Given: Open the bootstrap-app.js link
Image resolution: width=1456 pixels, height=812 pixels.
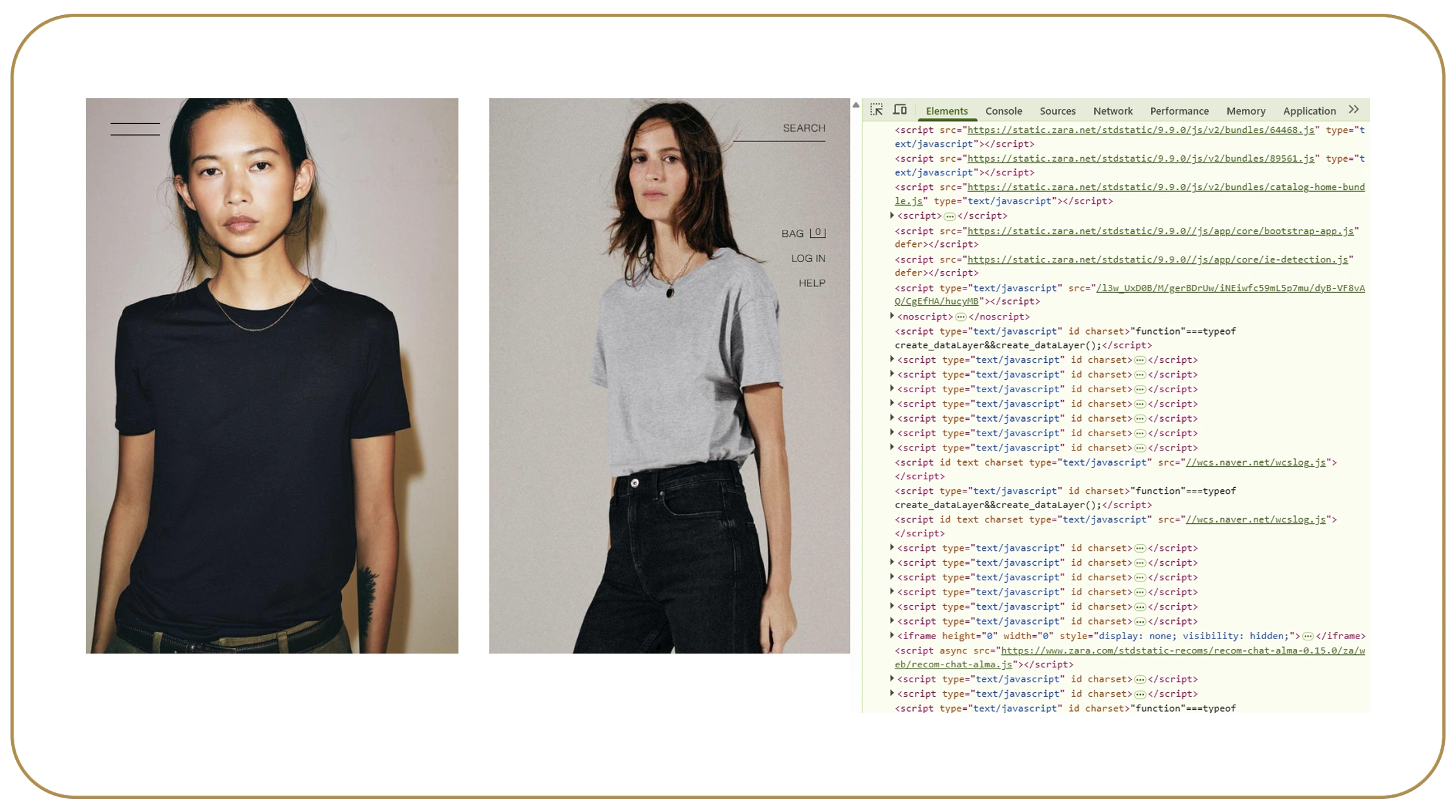Looking at the screenshot, I should (1160, 231).
